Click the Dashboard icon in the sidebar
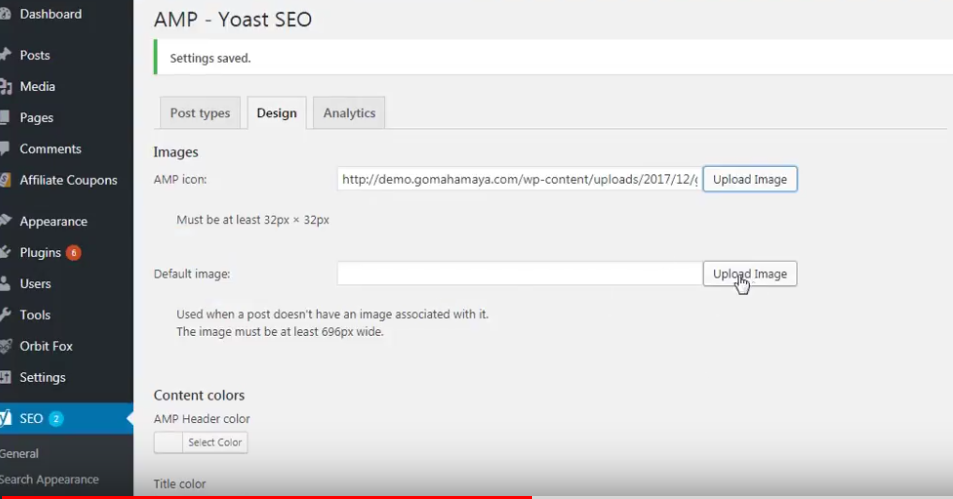 5,14
